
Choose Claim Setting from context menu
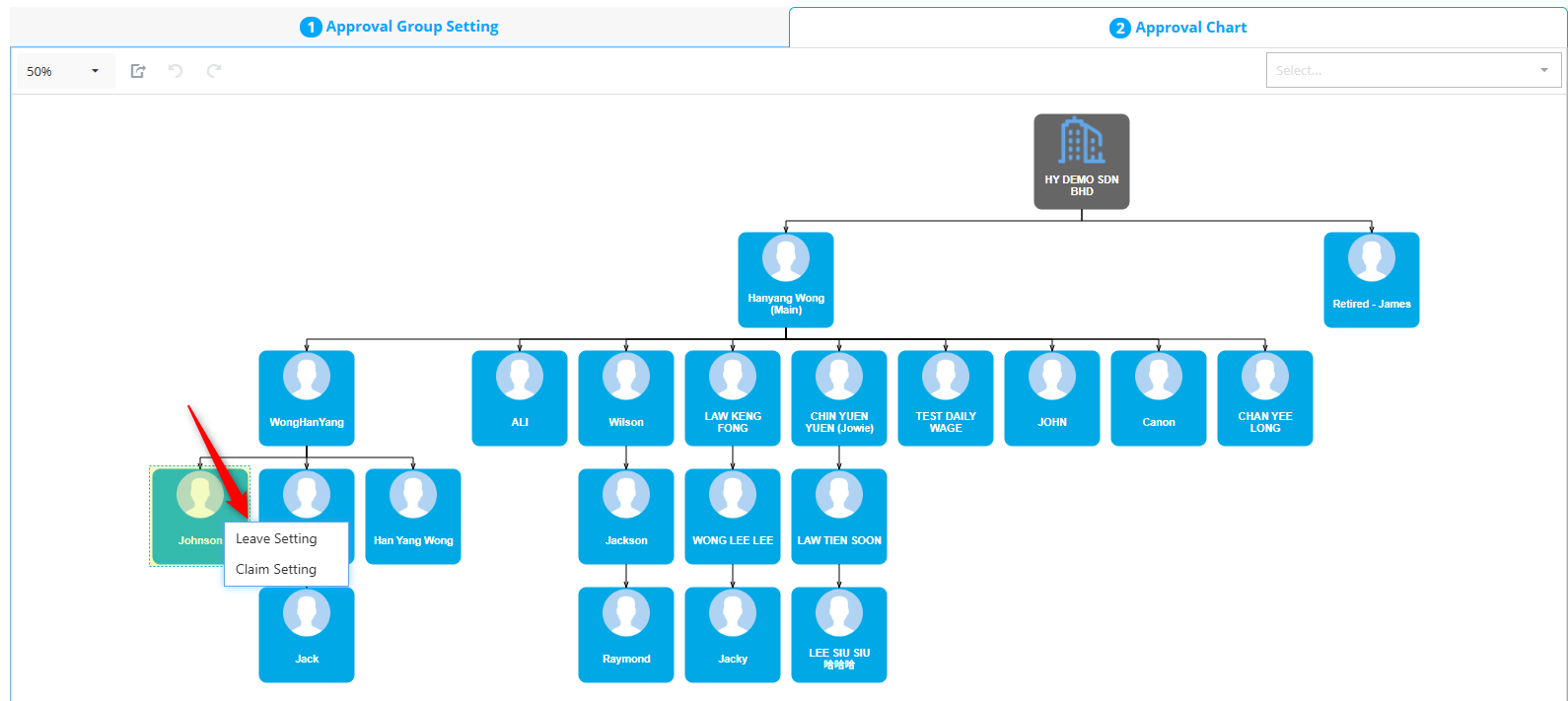point(286,569)
